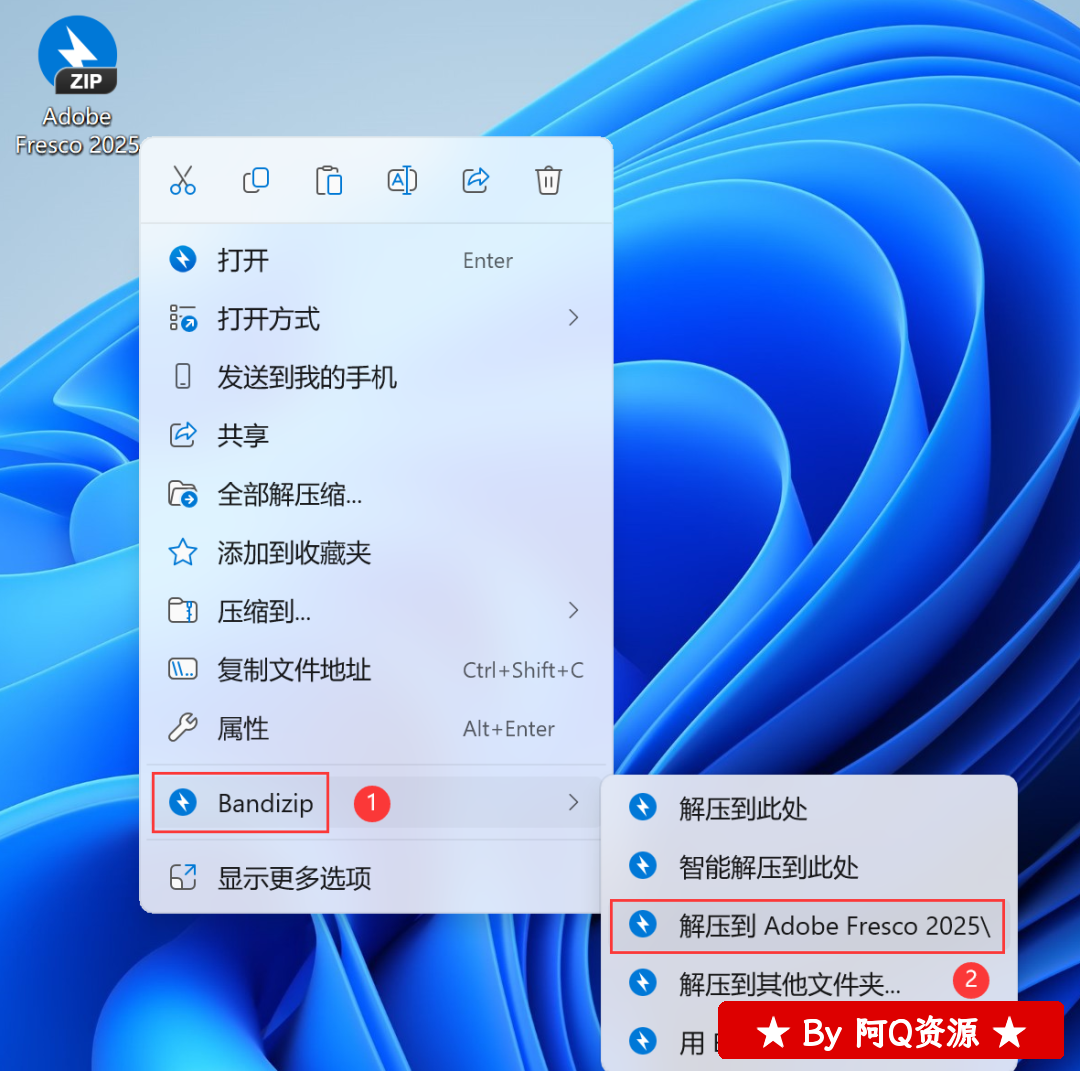Select 发送到我的手机 menu entry
Viewport: 1080px width, 1071px height.
[x=307, y=377]
